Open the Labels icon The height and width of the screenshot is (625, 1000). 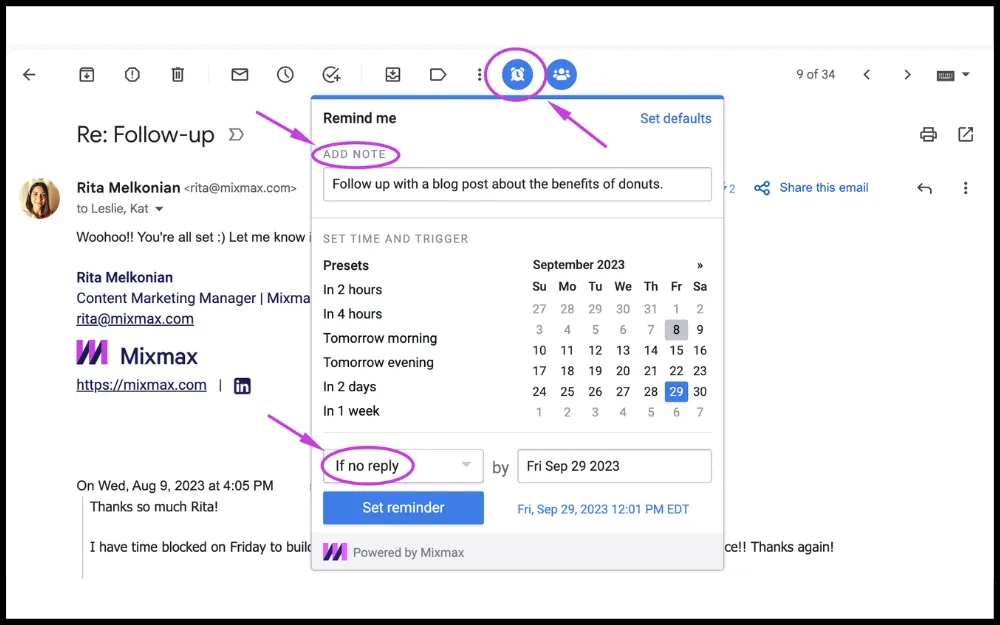[x=438, y=75]
